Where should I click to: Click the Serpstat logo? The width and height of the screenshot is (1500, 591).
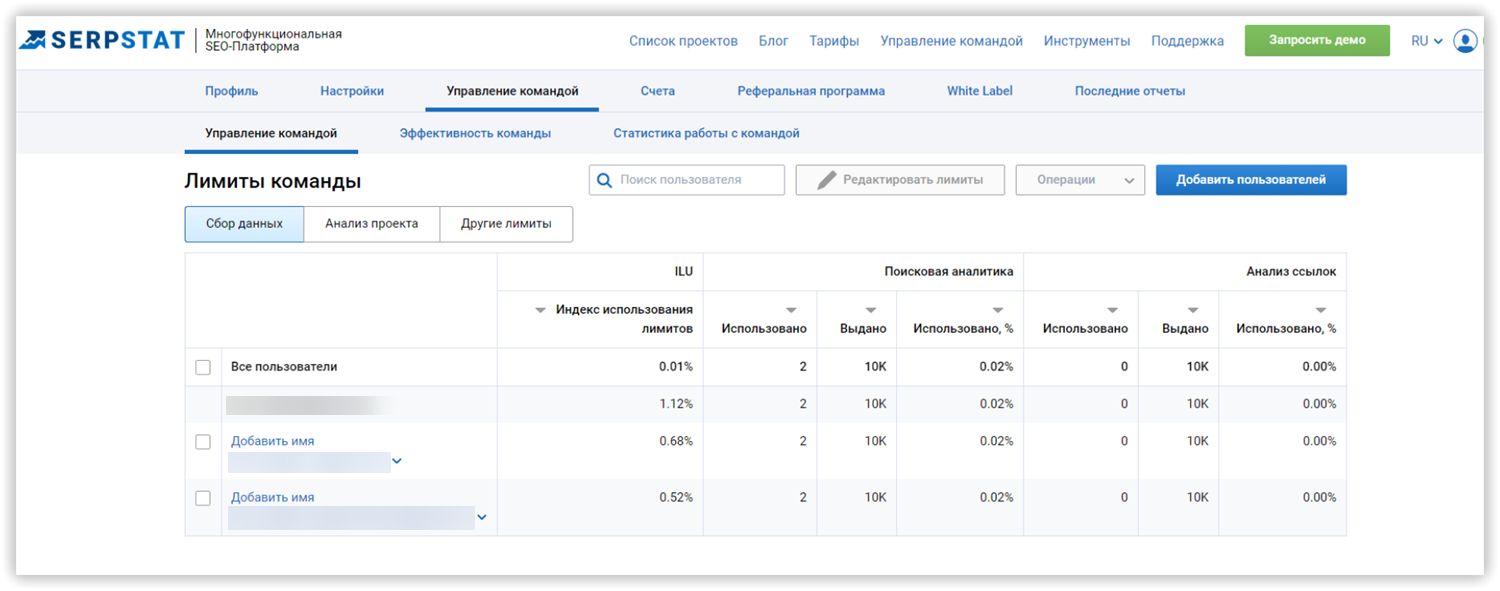(x=102, y=40)
